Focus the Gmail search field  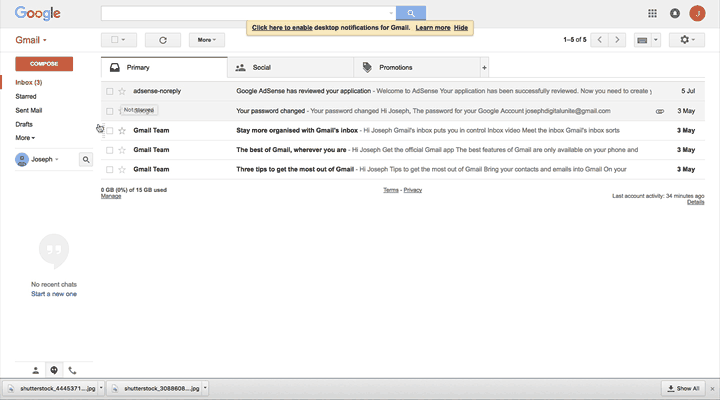(248, 13)
